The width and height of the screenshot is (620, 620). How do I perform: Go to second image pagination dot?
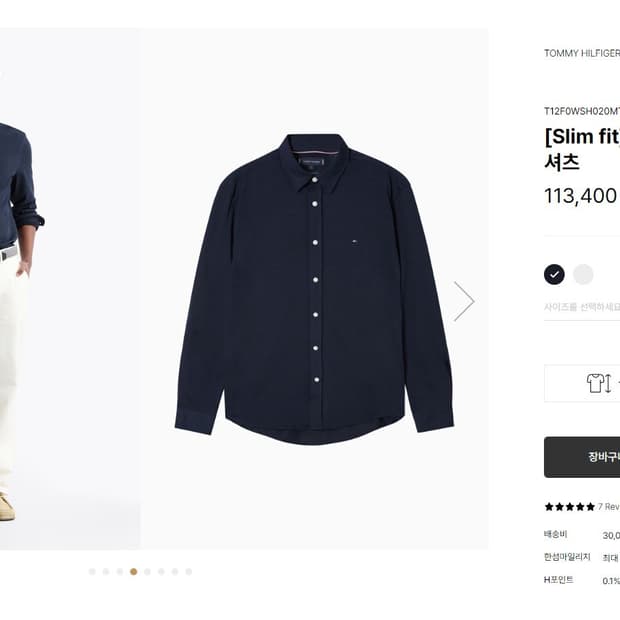pyautogui.click(x=106, y=572)
